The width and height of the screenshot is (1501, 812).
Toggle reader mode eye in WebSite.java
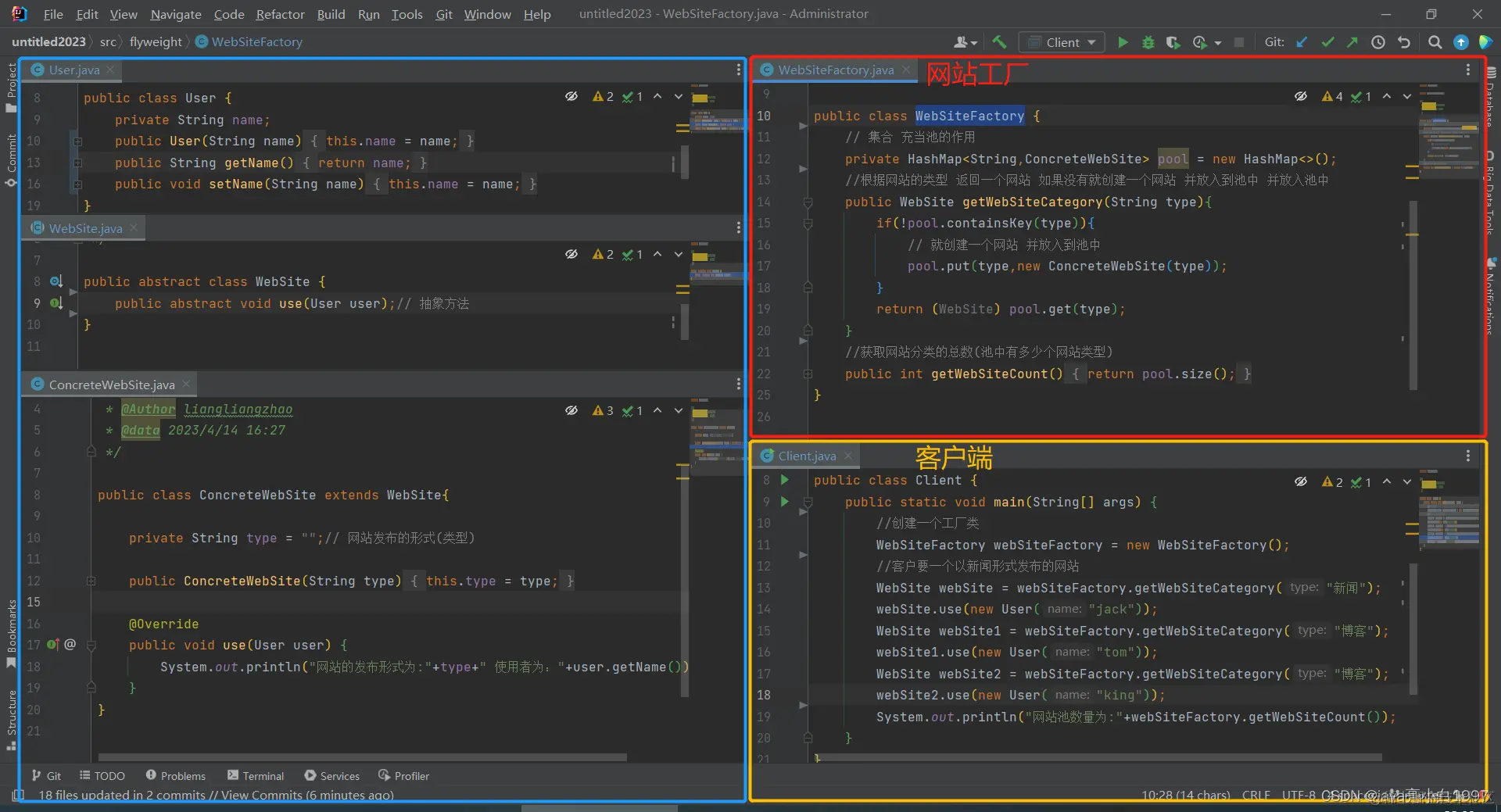(x=571, y=254)
